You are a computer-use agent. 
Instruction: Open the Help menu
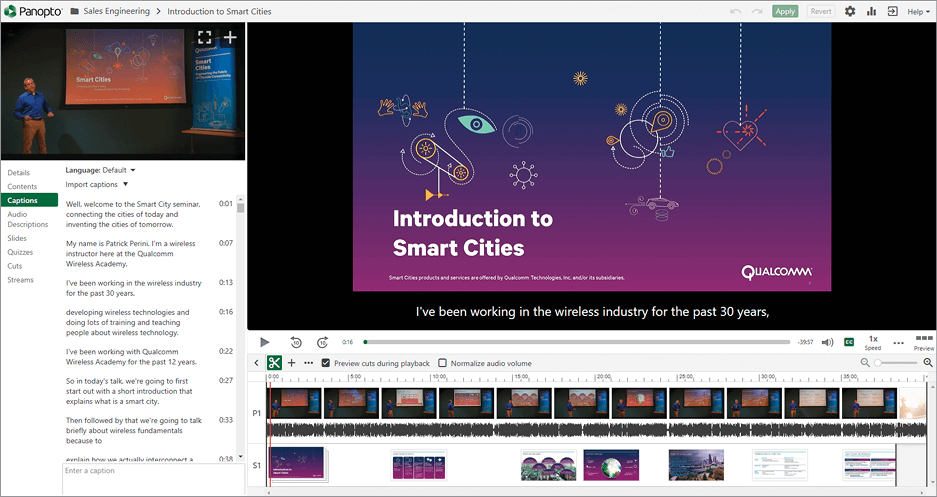[x=918, y=11]
